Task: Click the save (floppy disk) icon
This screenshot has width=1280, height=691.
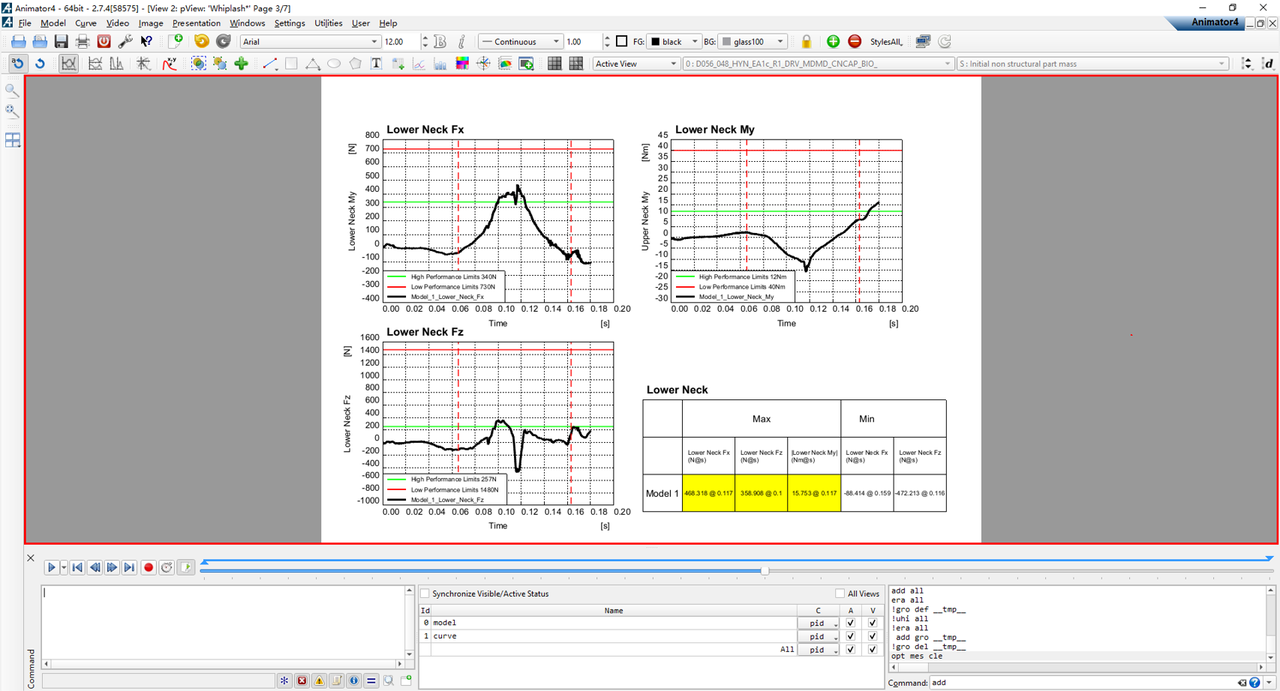Action: click(x=61, y=42)
